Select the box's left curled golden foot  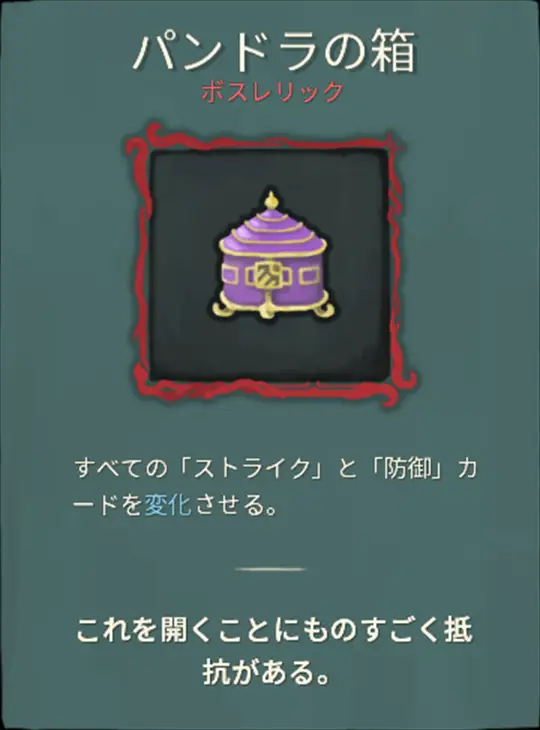pos(225,310)
